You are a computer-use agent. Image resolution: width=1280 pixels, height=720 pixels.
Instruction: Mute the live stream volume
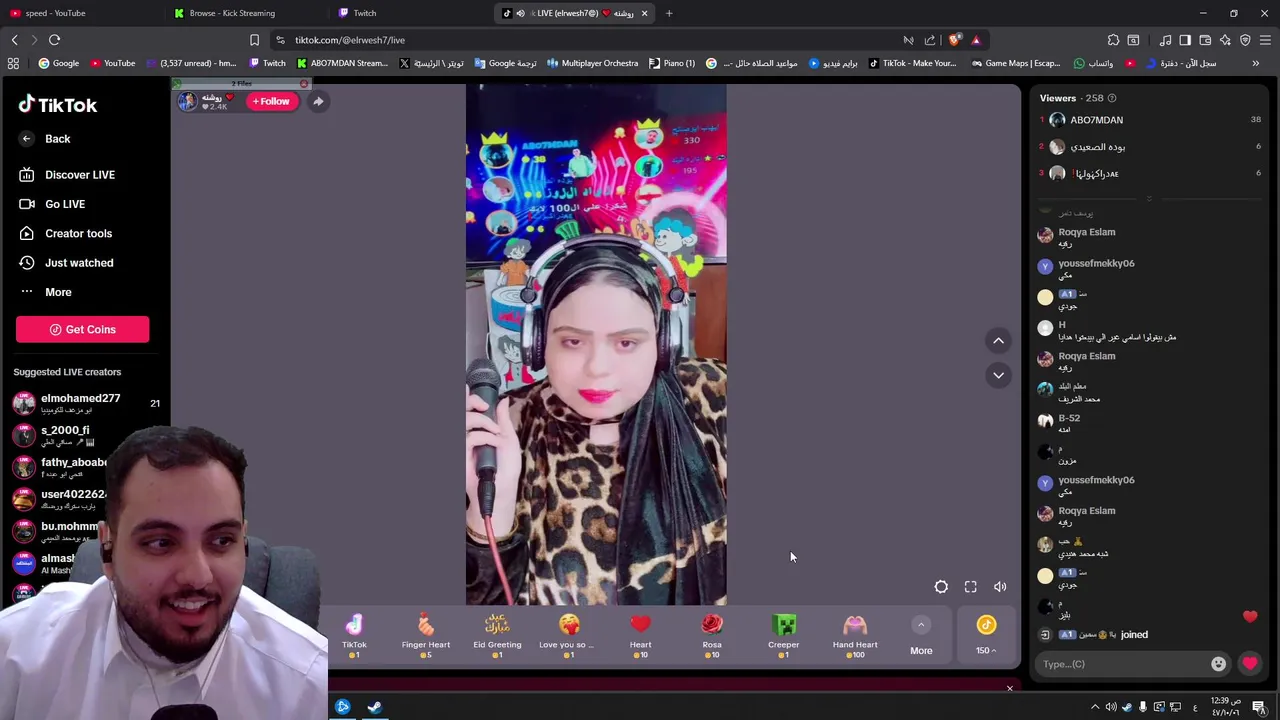point(1000,587)
